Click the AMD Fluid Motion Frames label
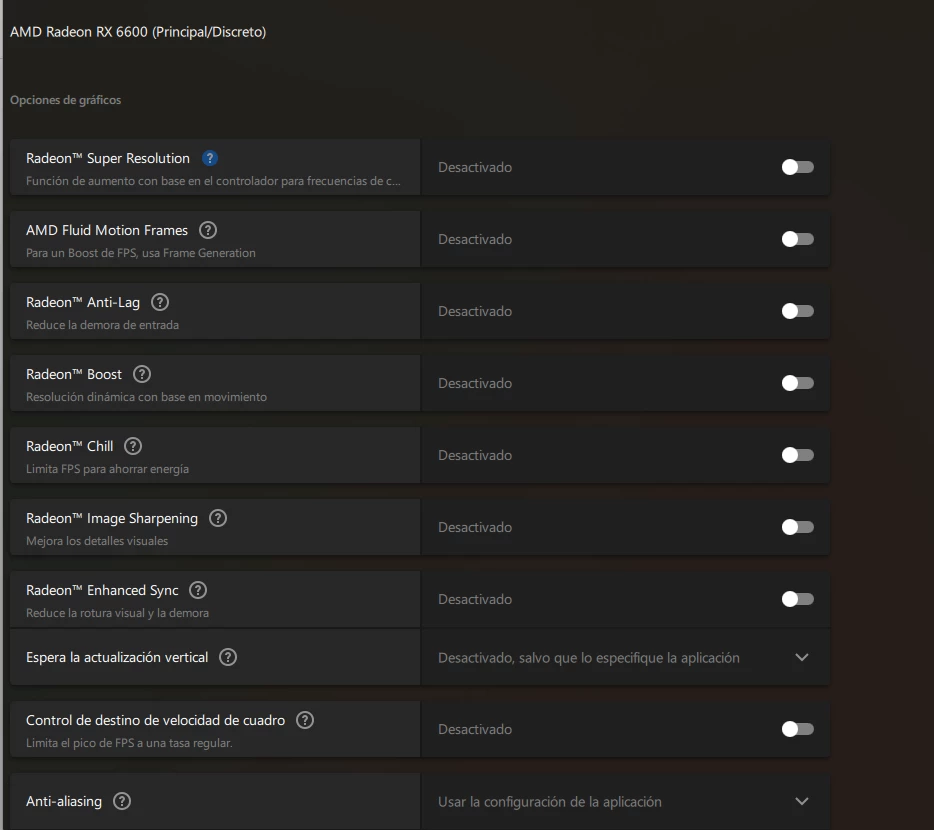This screenshot has height=830, width=934. coord(107,231)
